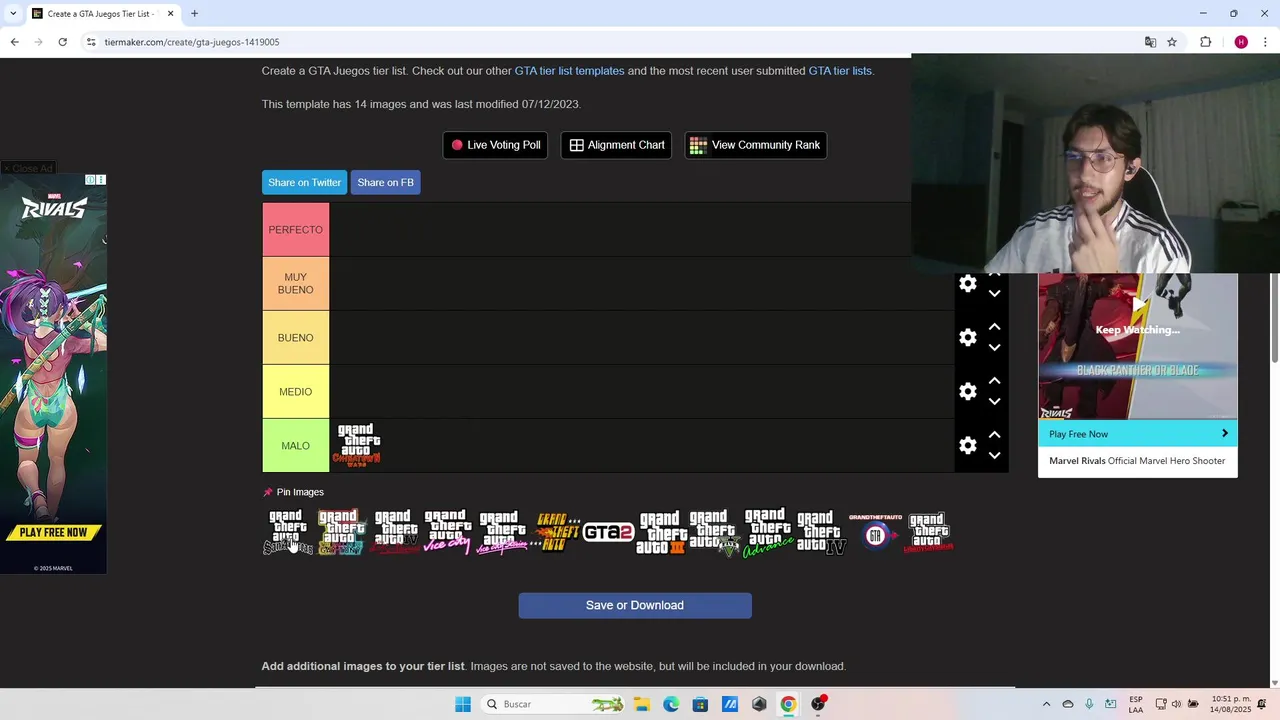
Task: Bookmark this page with star icon
Action: (x=1172, y=42)
